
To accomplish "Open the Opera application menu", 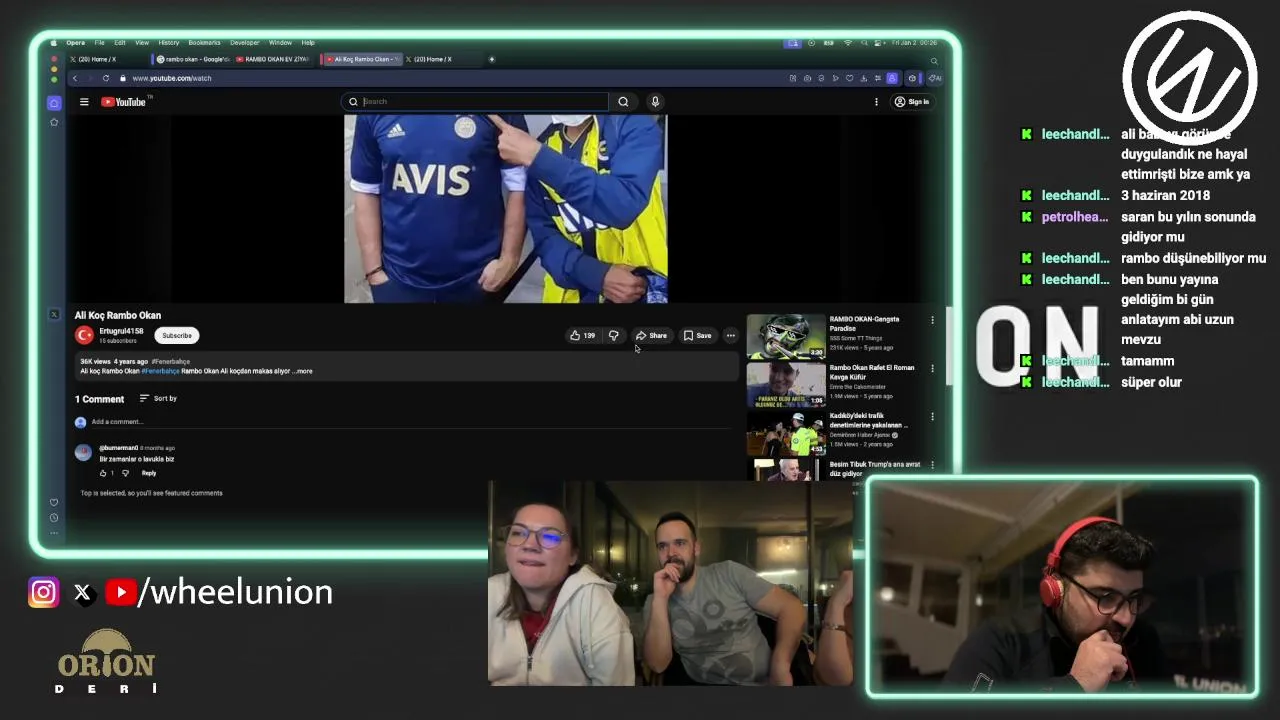I will point(76,43).
